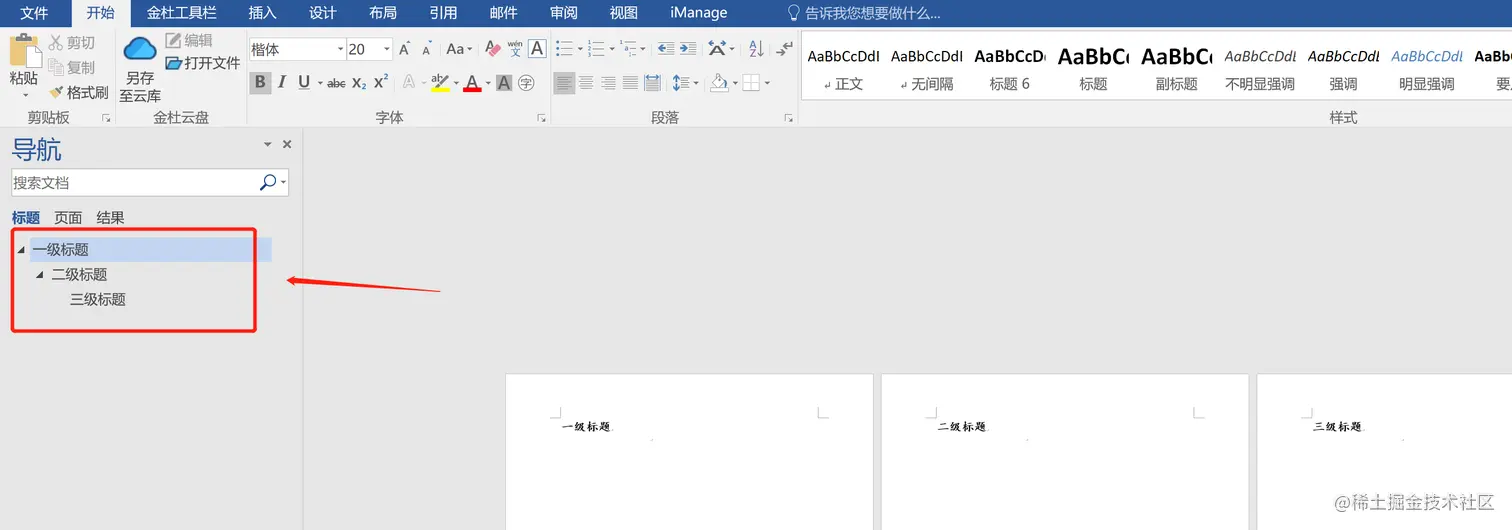Clear all formatting with the eraser icon
This screenshot has height=530, width=1512.
pyautogui.click(x=492, y=49)
